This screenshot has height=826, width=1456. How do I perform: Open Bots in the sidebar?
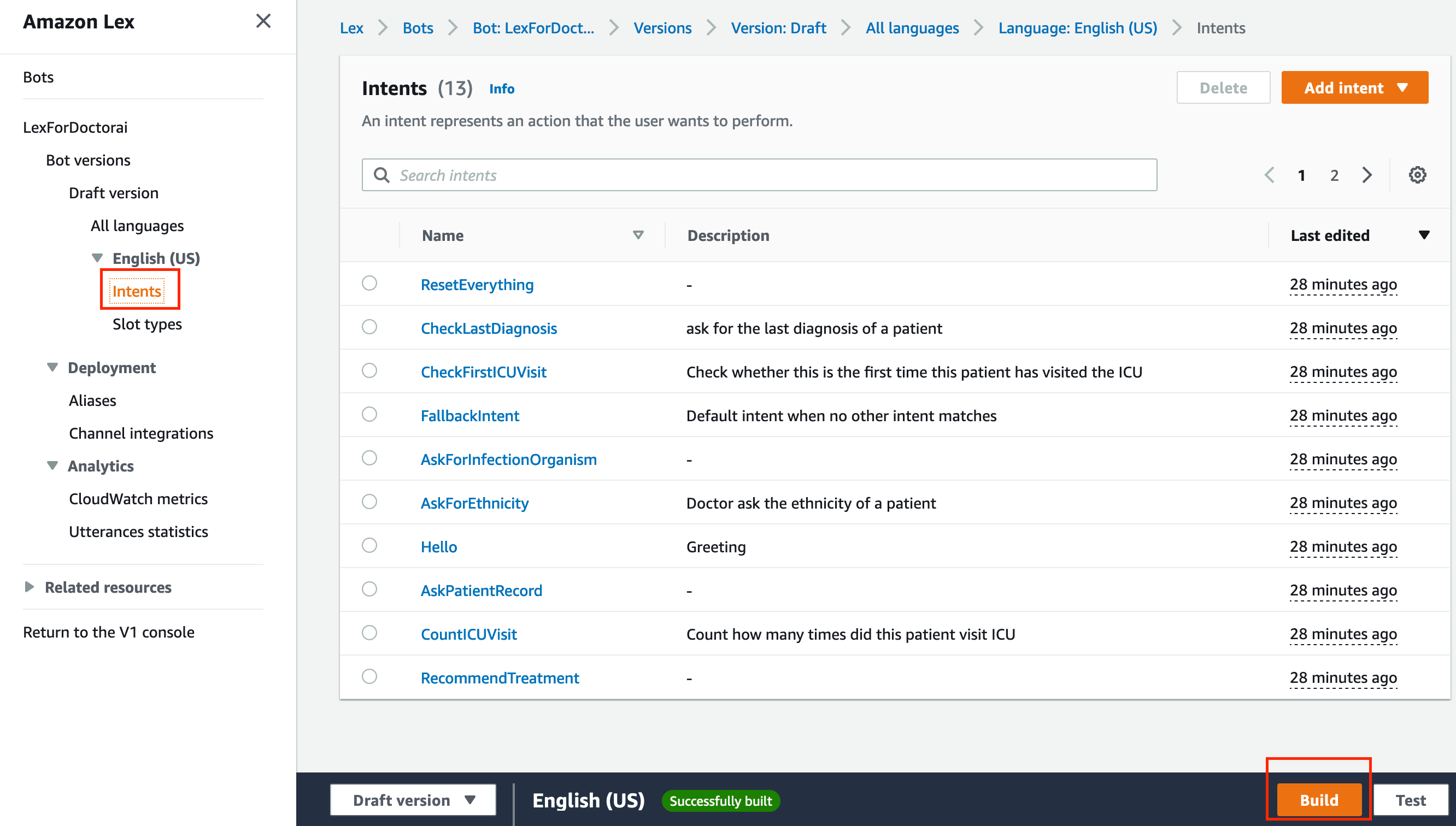point(38,77)
